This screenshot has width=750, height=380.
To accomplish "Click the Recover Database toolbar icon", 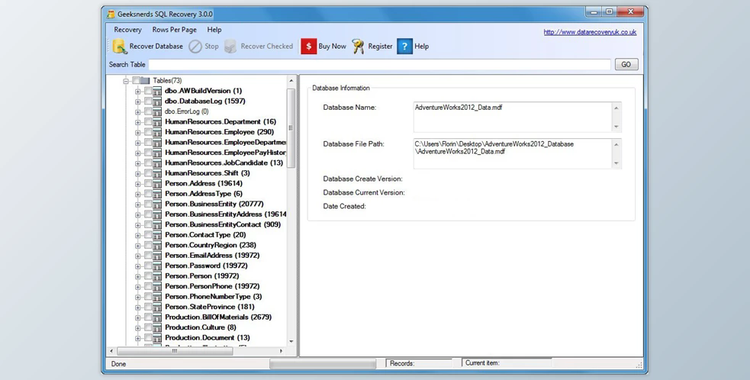I will click(120, 46).
